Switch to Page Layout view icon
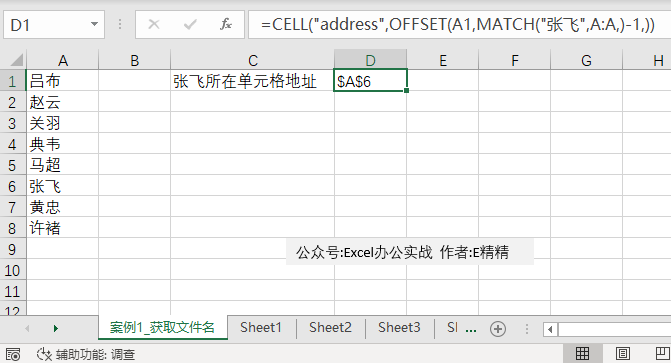 coord(623,354)
